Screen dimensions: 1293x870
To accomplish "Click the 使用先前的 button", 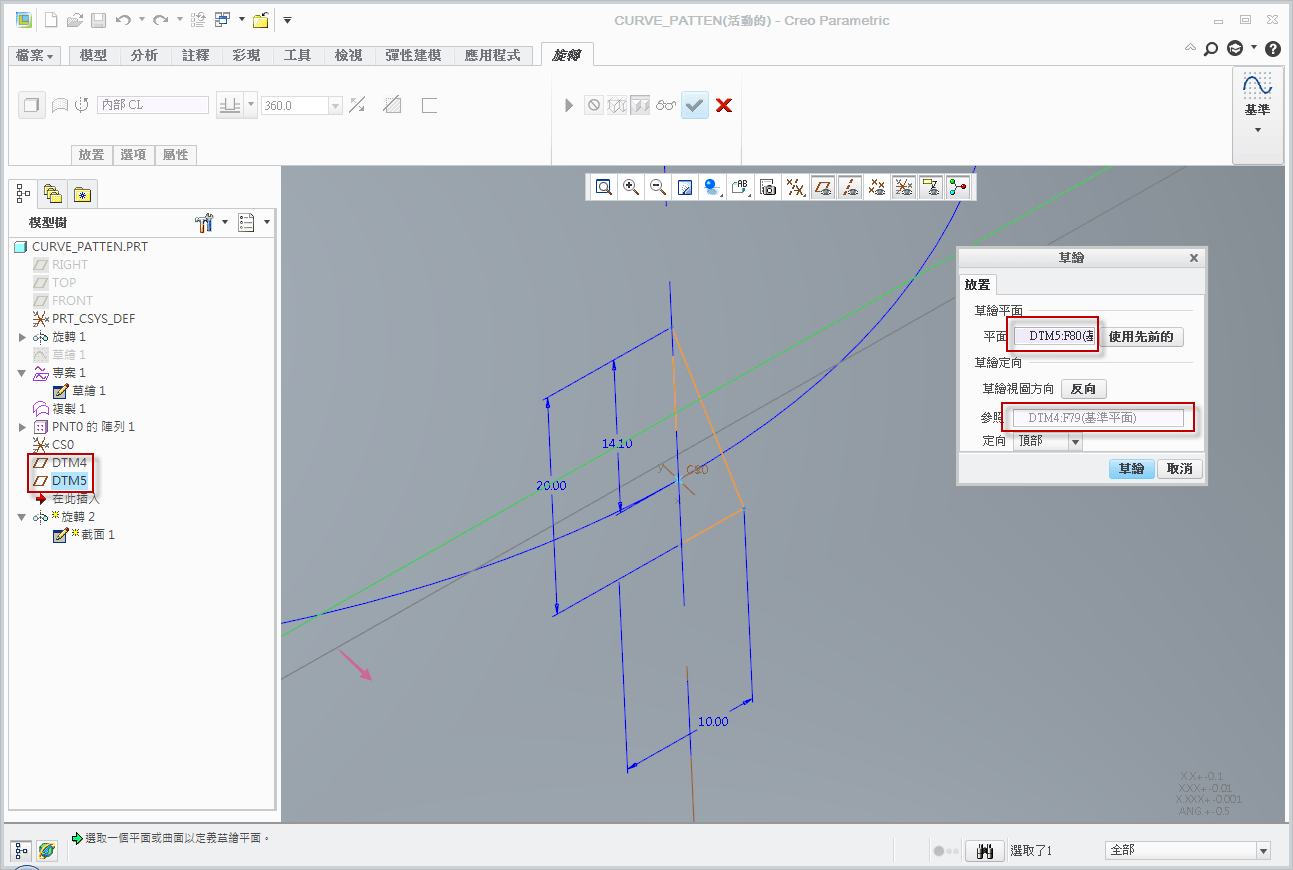I will [1141, 337].
